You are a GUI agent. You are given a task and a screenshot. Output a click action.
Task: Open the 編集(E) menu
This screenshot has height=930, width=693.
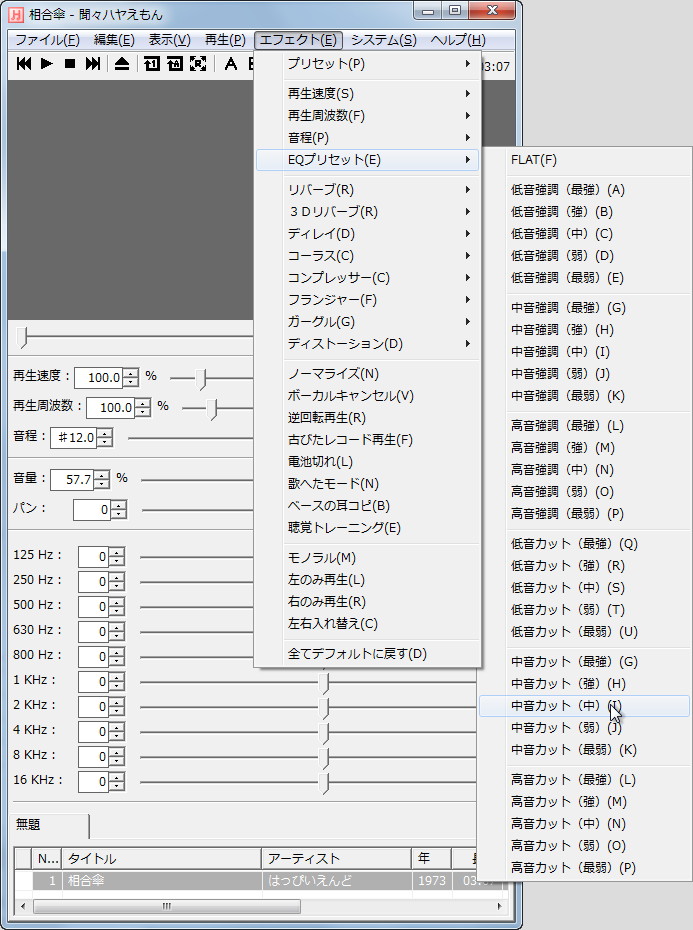(114, 40)
